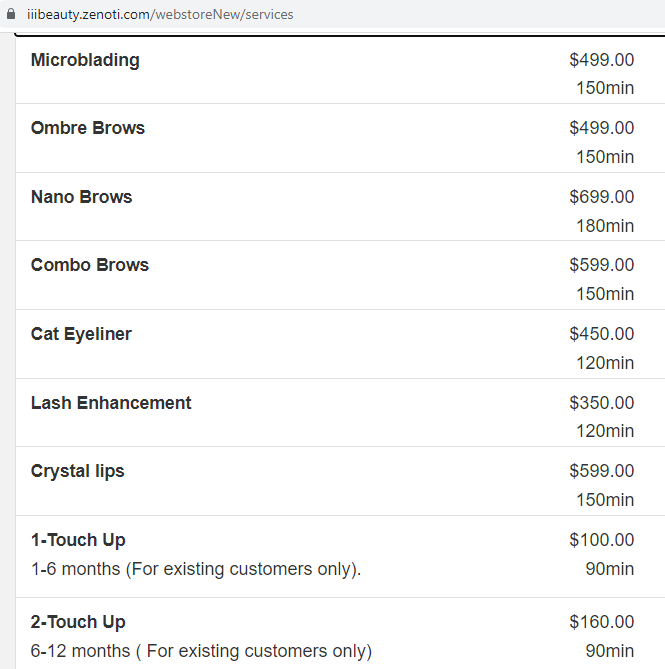Click the $450.00 Cat Eyeliner price
The width and height of the screenshot is (665, 669).
[601, 334]
